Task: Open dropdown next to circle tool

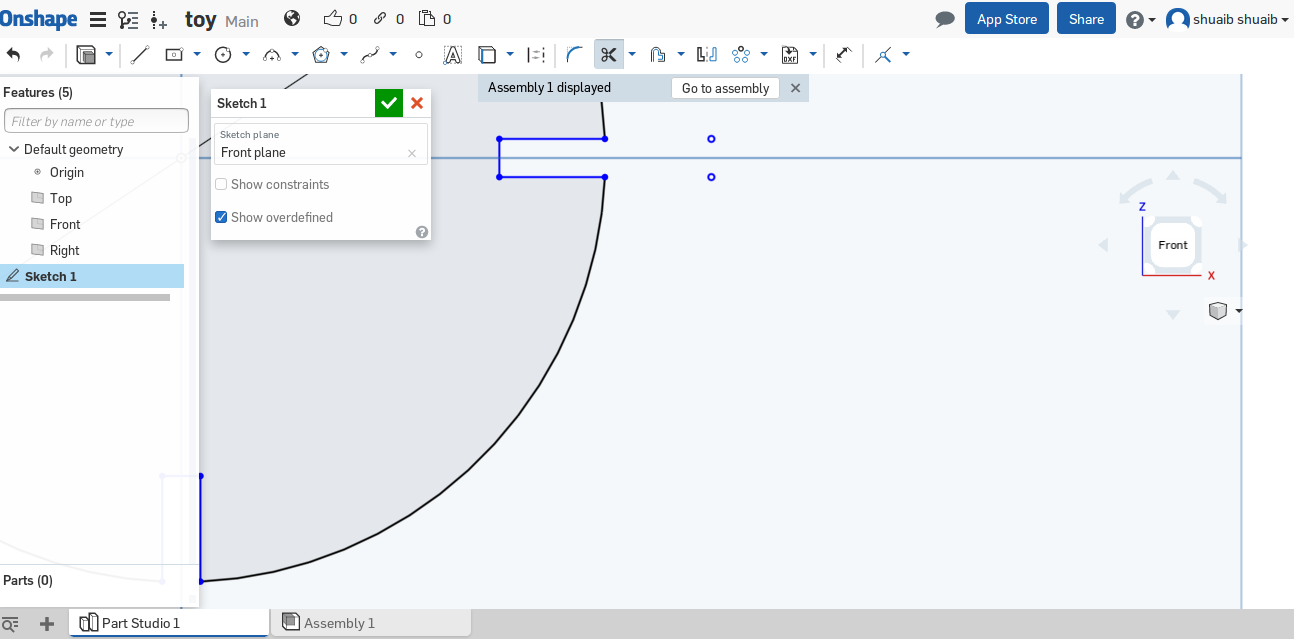Action: 246,54
